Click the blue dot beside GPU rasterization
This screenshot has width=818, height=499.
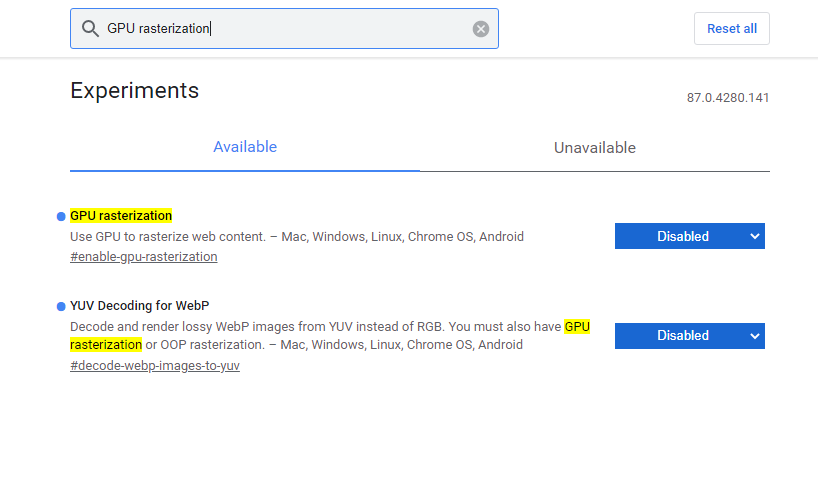click(61, 216)
